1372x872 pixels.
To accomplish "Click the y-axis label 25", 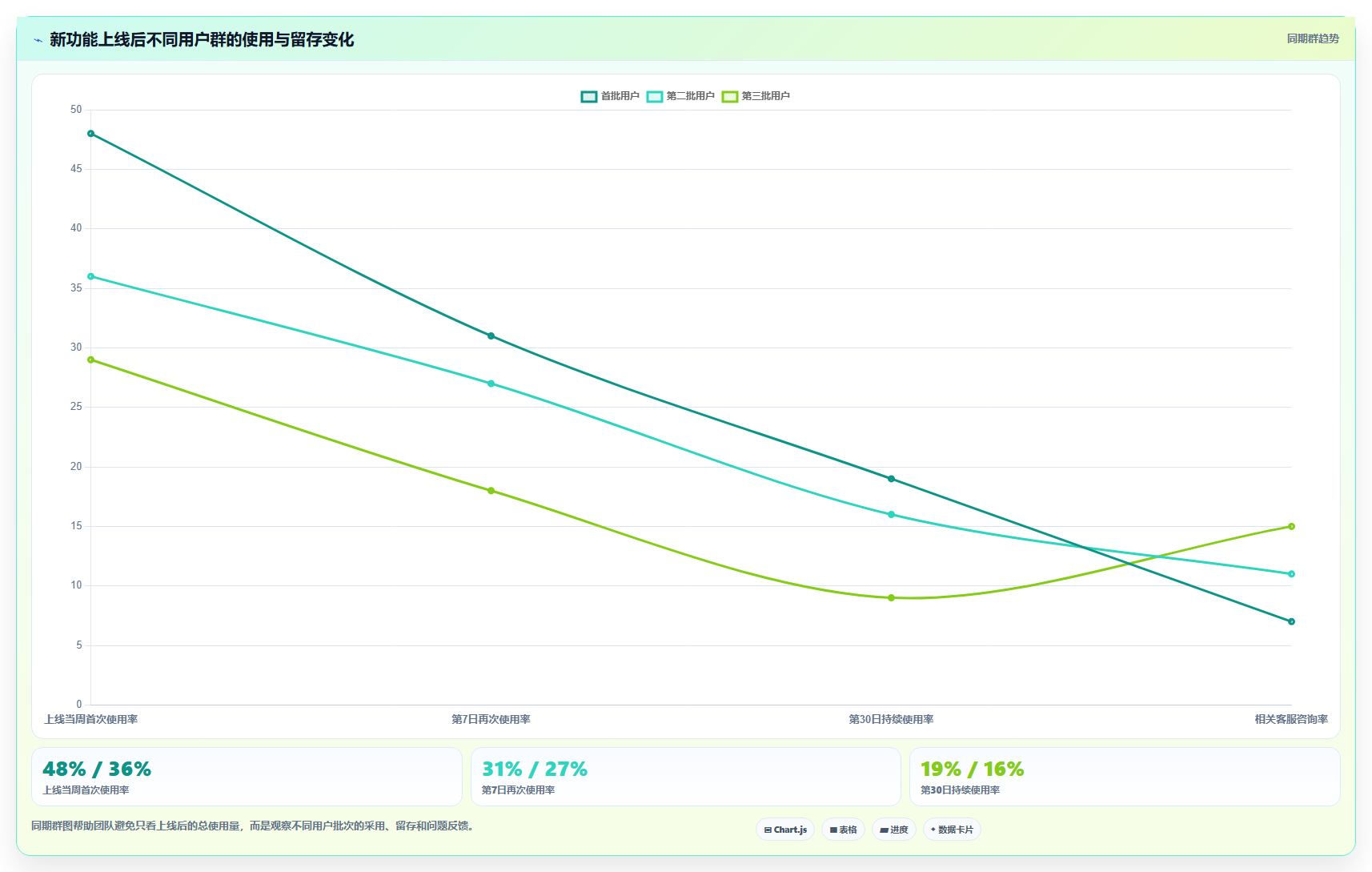I will tap(76, 407).
